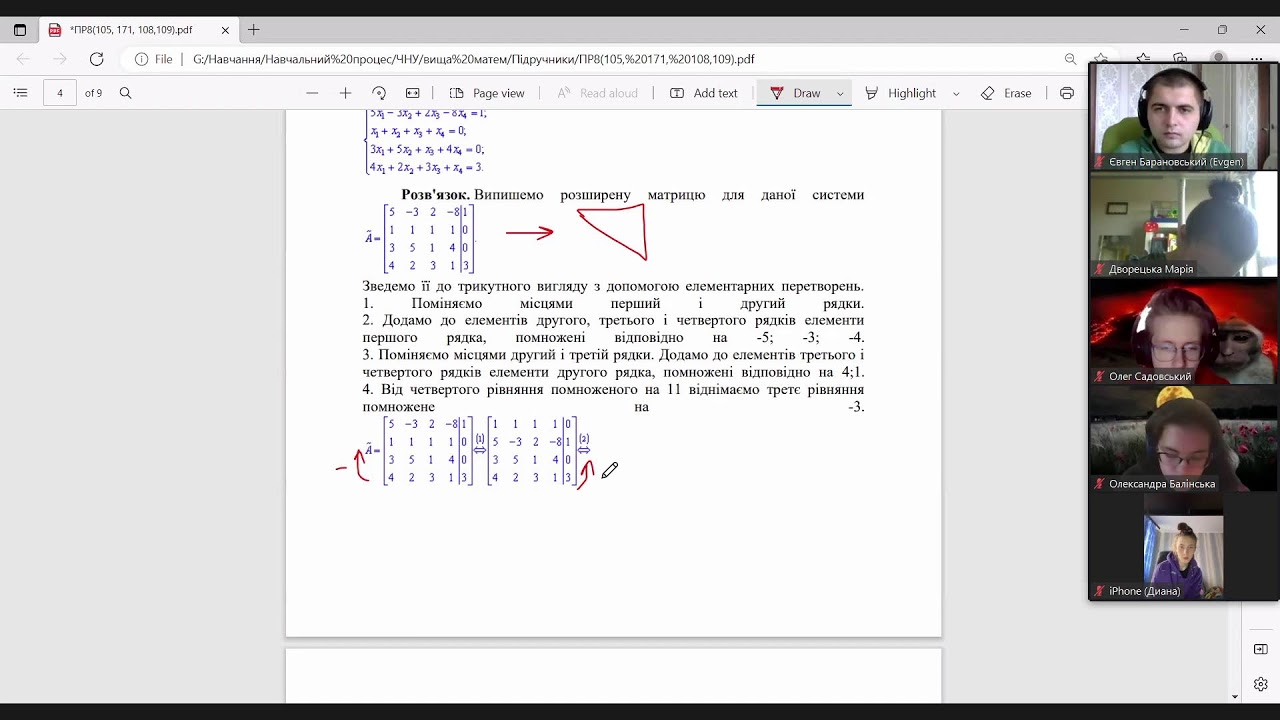Maximize the browser window
This screenshot has height=720, width=1280.
click(1222, 30)
